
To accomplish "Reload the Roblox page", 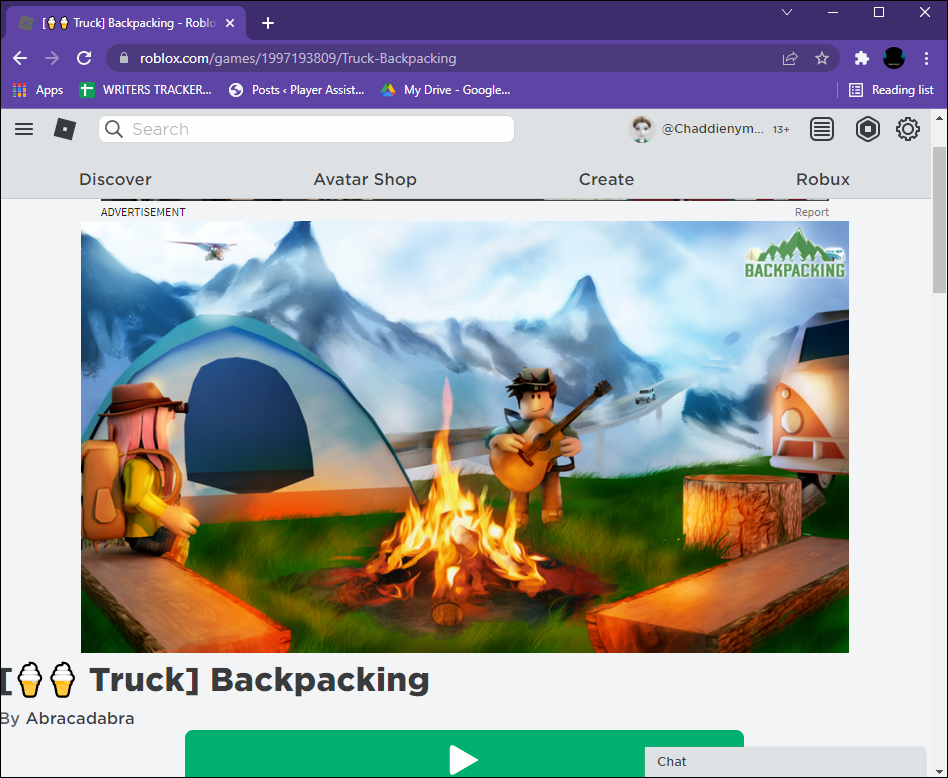I will coord(84,59).
